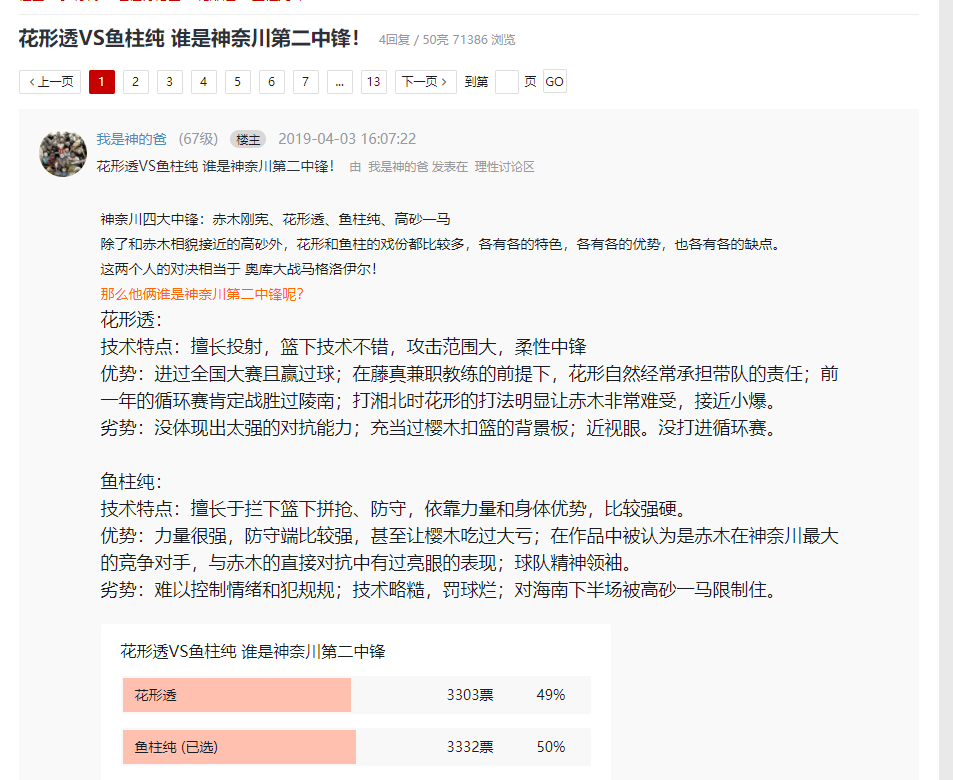Select page 5 in pagination
953x780 pixels.
pyautogui.click(x=238, y=82)
